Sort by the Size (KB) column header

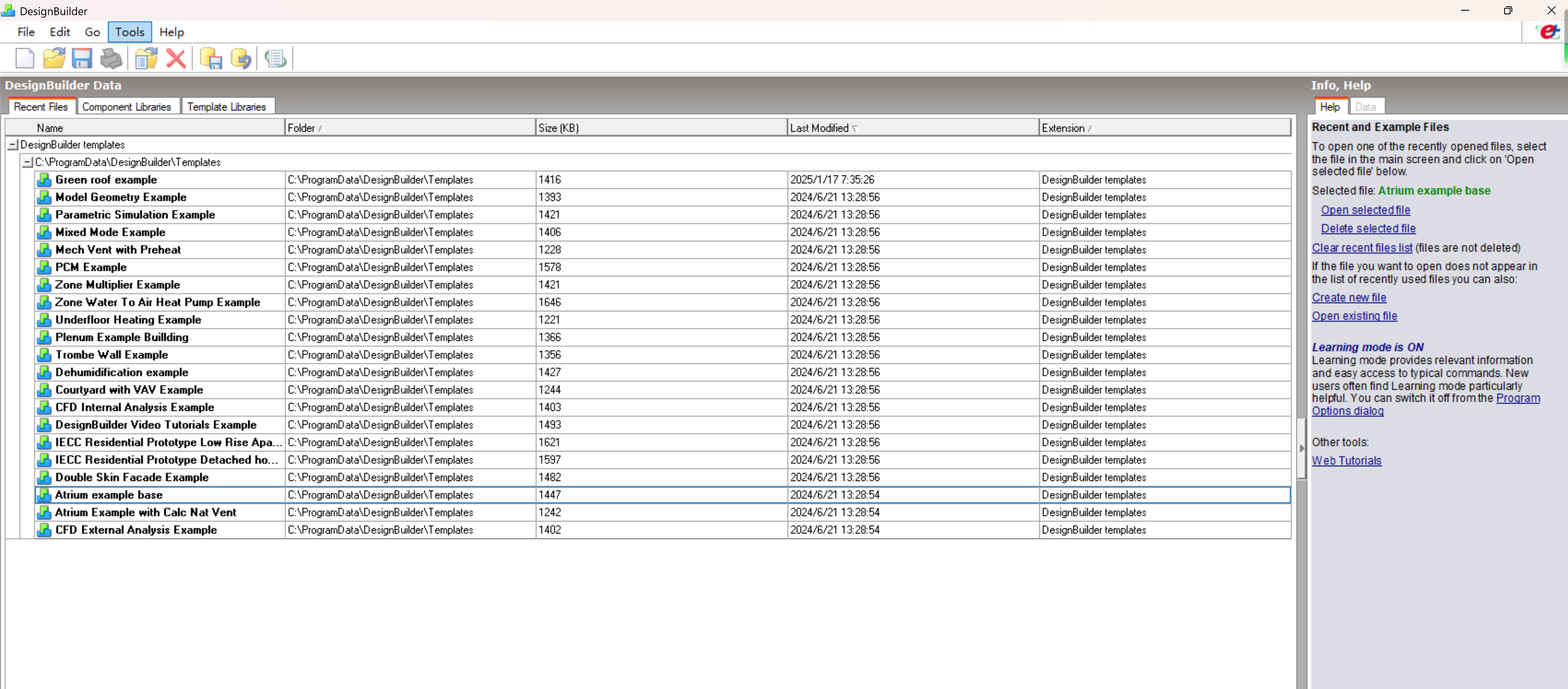pos(661,128)
